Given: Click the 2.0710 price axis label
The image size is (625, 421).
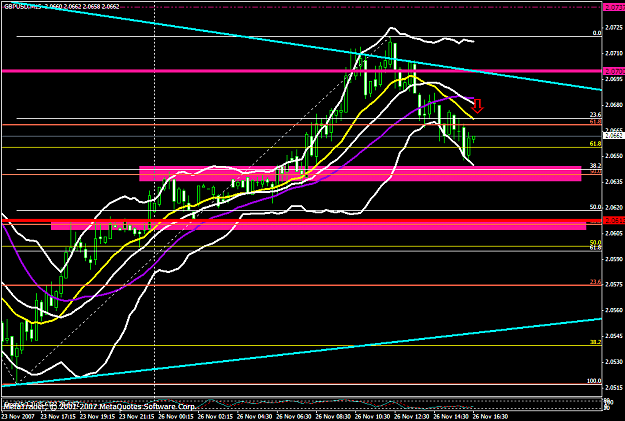Looking at the screenshot, I should click(614, 53).
